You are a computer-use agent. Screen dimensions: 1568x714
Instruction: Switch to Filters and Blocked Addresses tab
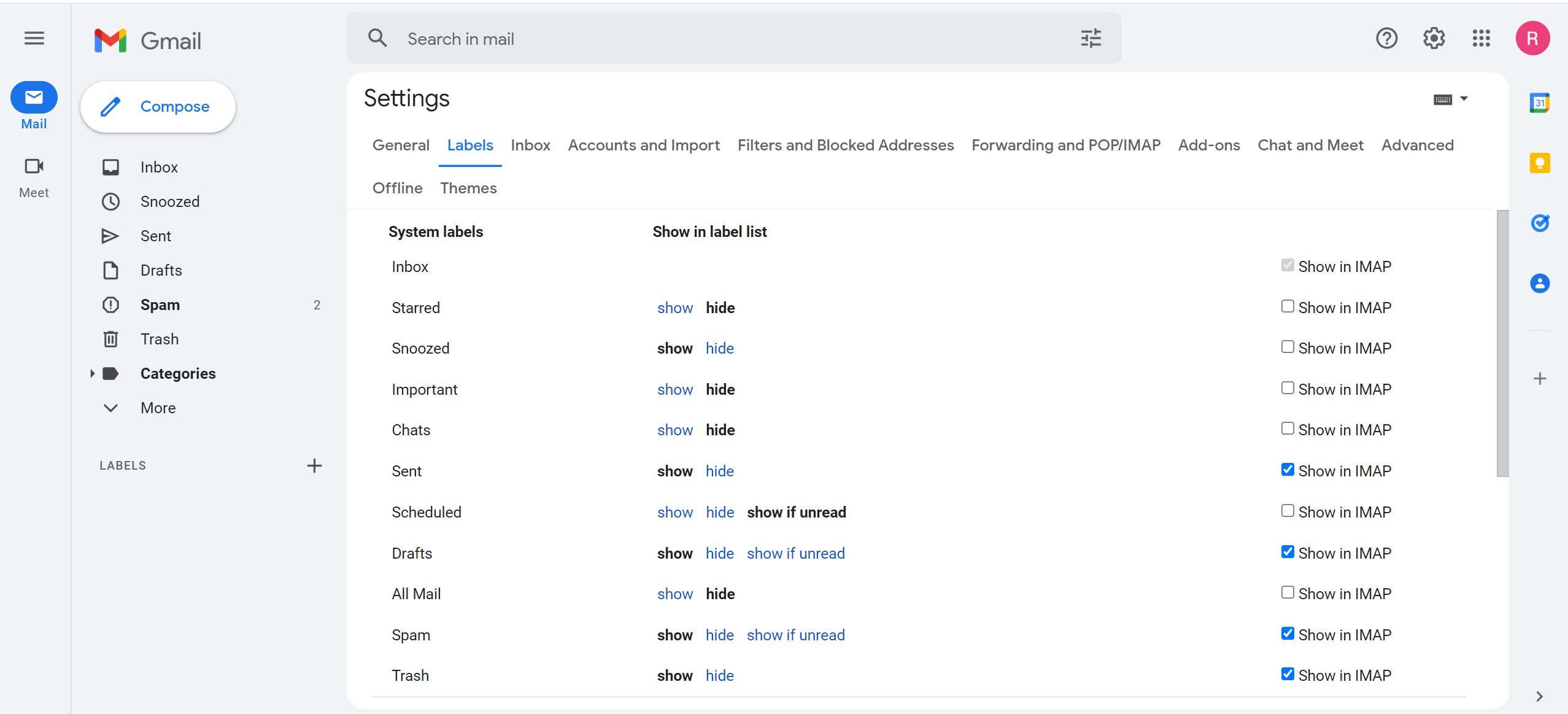pyautogui.click(x=845, y=146)
